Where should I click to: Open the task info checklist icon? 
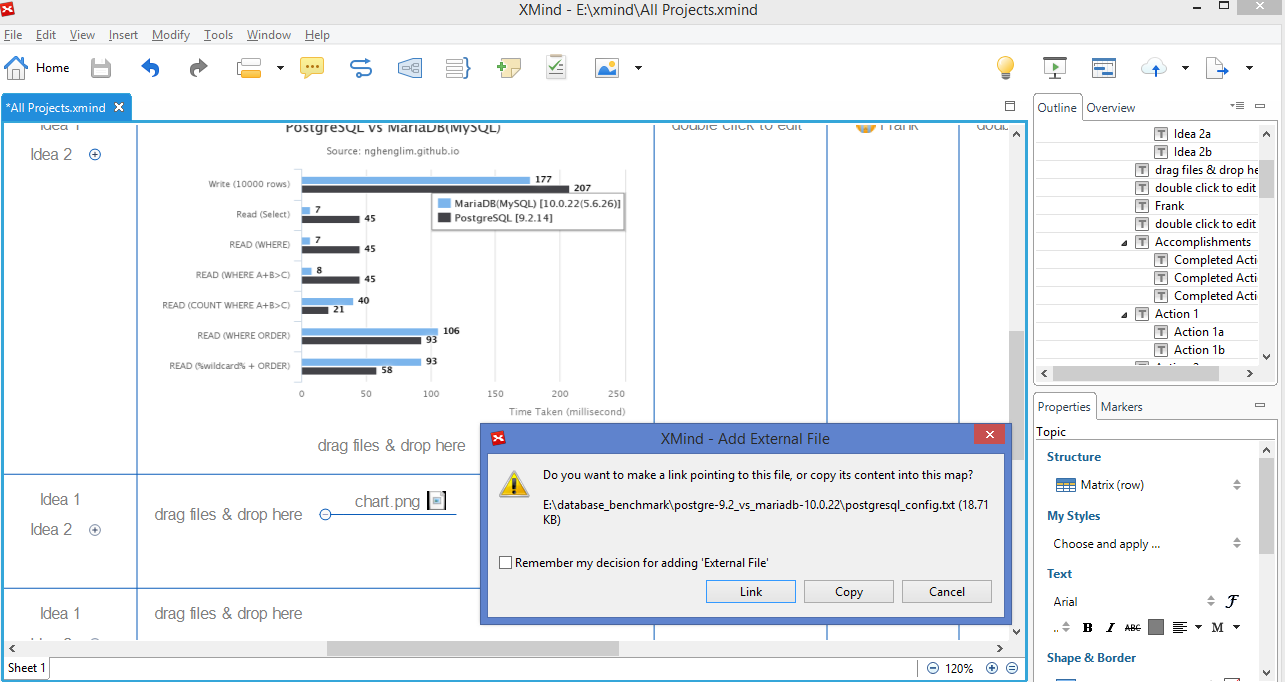[557, 68]
